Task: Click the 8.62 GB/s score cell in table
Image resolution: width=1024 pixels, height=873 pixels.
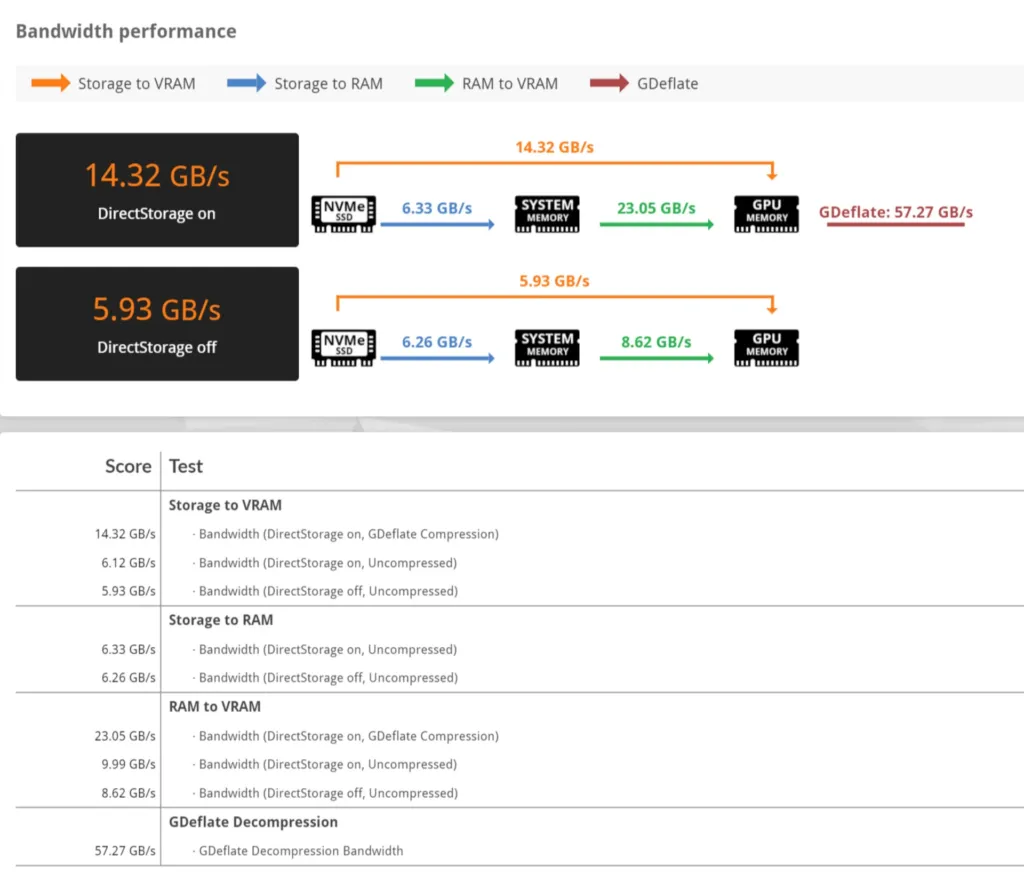Action: [x=128, y=793]
